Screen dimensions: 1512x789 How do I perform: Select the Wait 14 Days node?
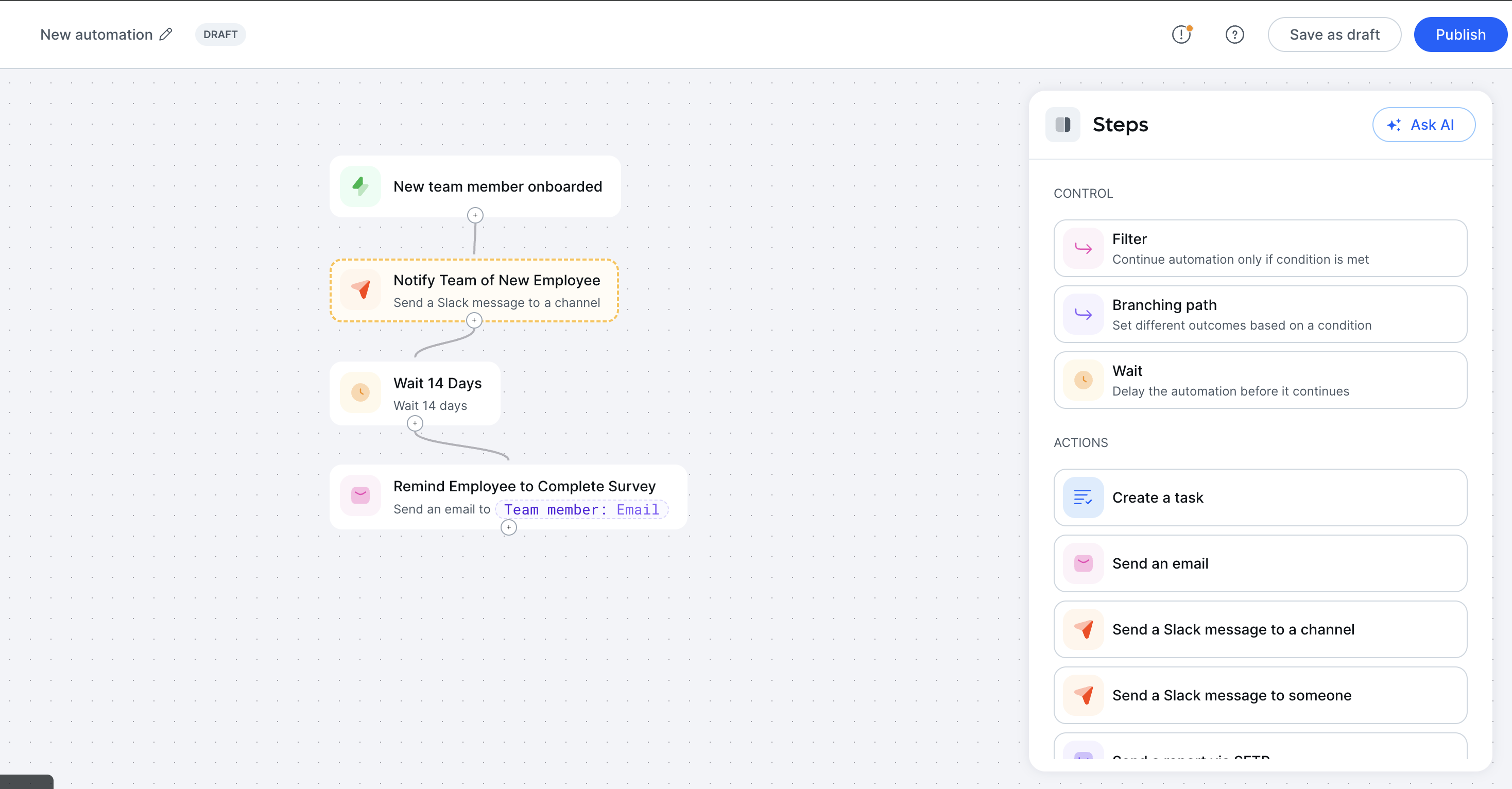coord(415,393)
